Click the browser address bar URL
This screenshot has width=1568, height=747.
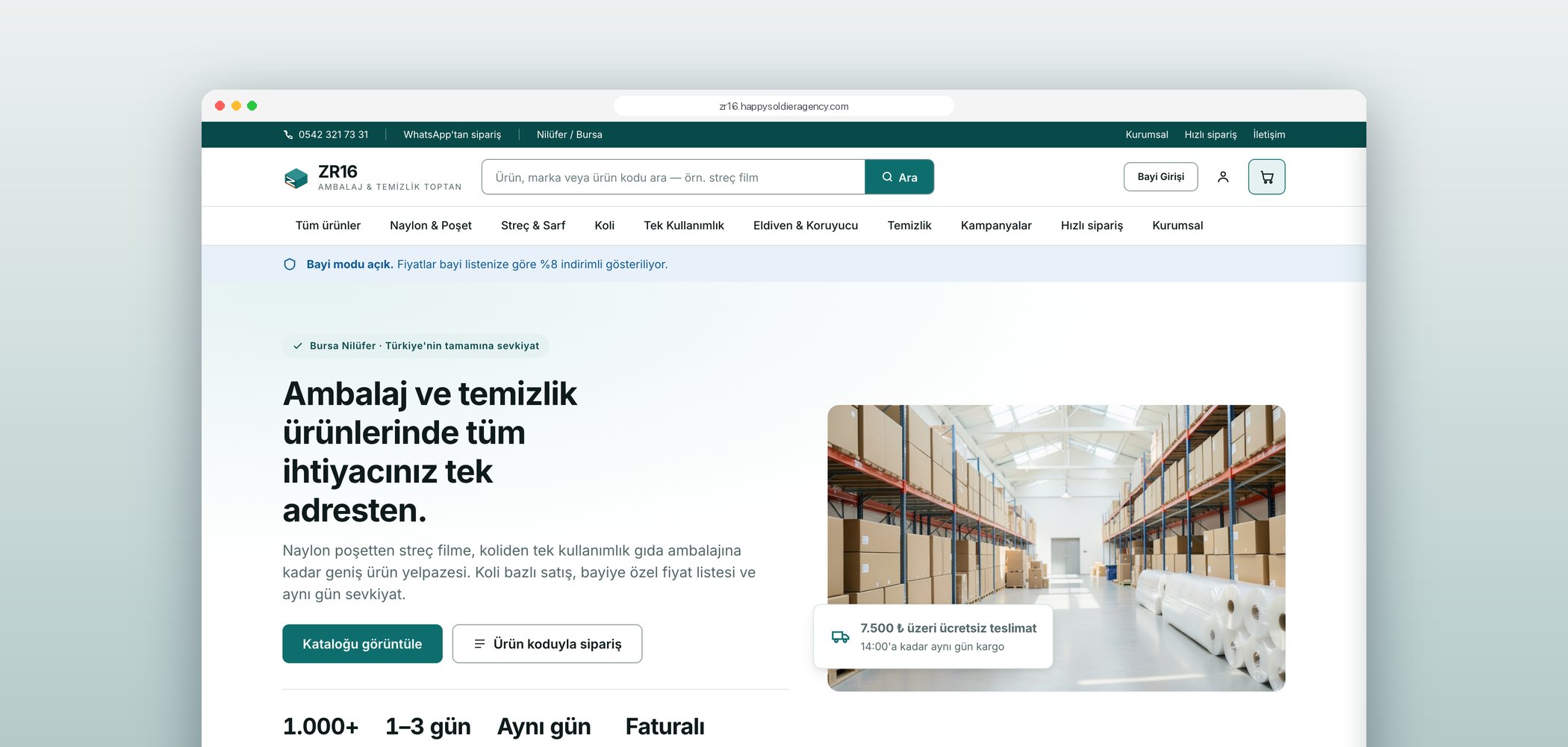pos(784,106)
